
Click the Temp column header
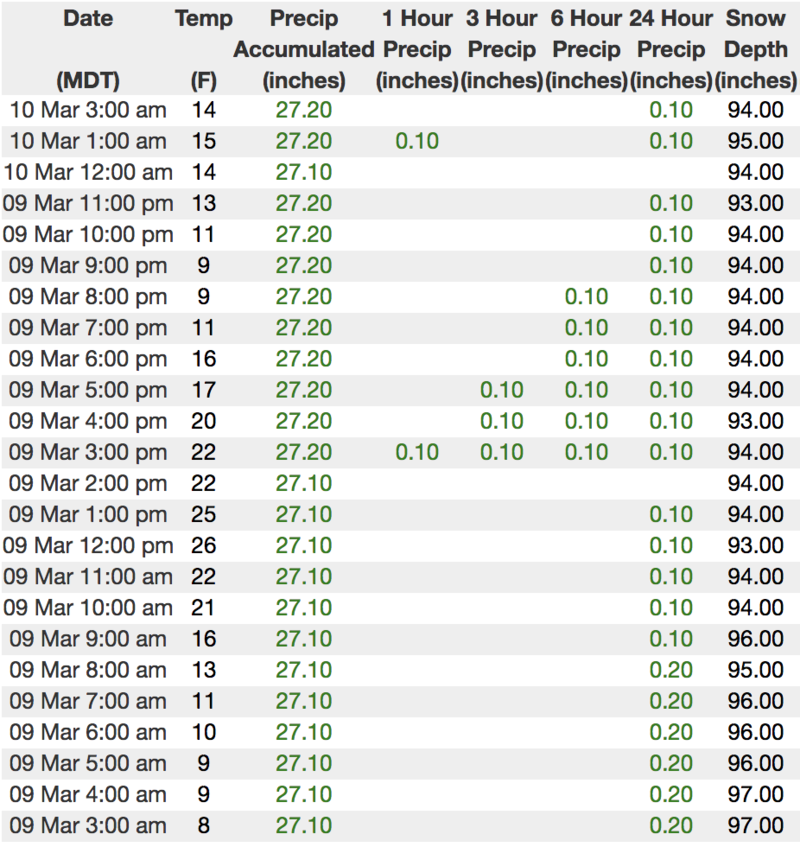[203, 19]
